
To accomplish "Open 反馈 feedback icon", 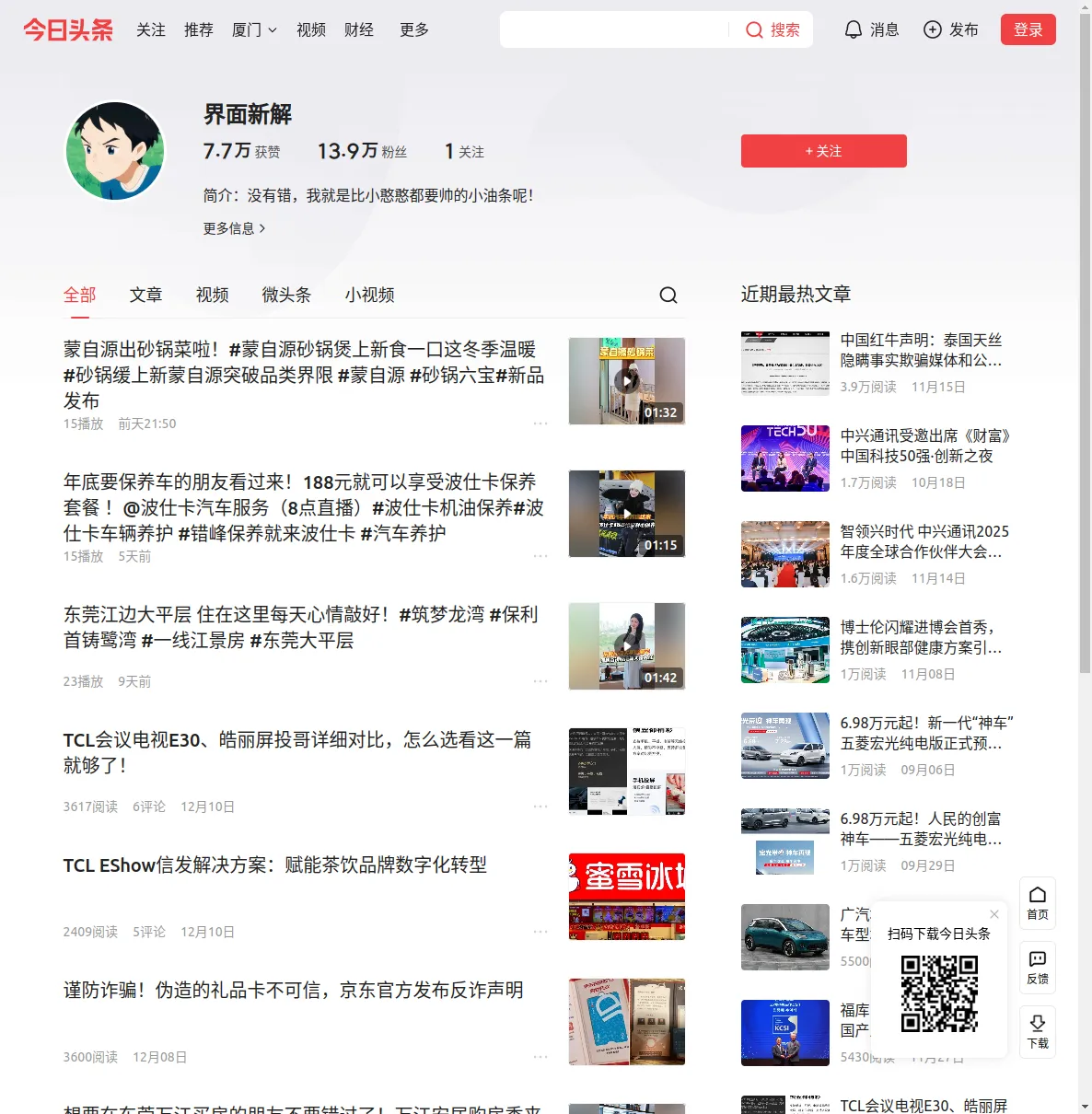I will 1038,968.
